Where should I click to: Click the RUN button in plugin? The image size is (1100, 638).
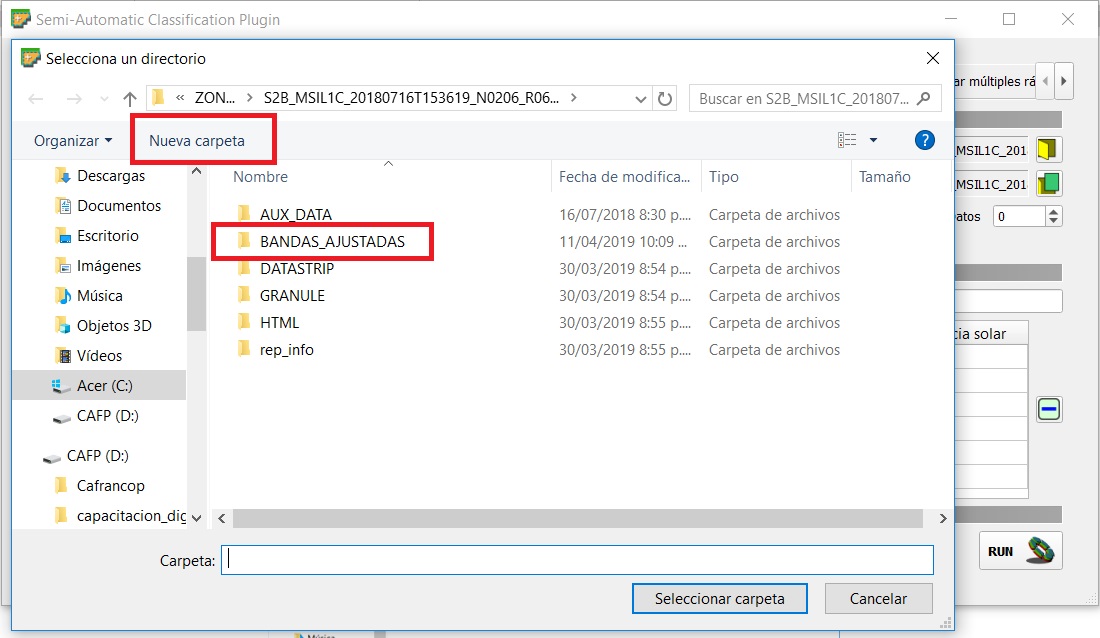(x=1019, y=551)
